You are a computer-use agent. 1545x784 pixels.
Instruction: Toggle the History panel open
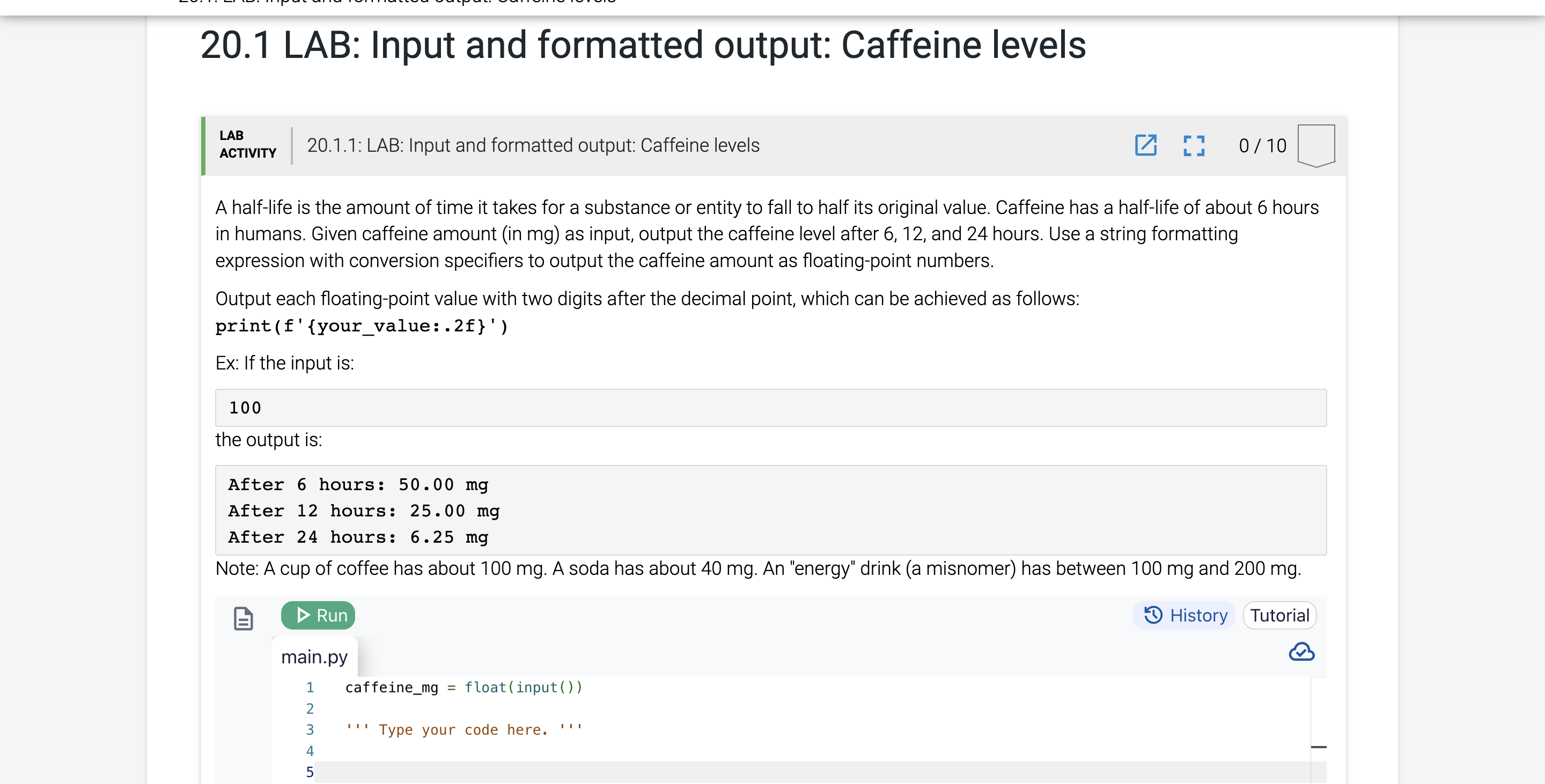click(1183, 615)
